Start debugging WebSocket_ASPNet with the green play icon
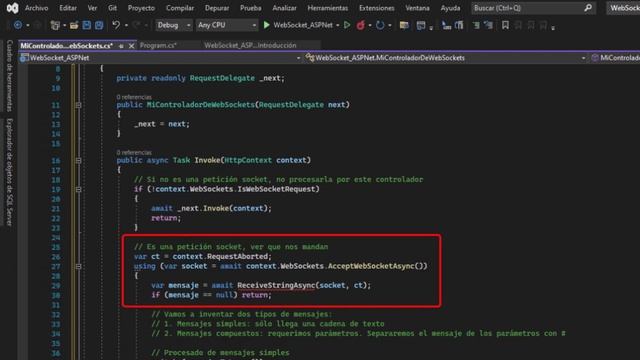Viewport: 640px width, 360px height. click(267, 25)
